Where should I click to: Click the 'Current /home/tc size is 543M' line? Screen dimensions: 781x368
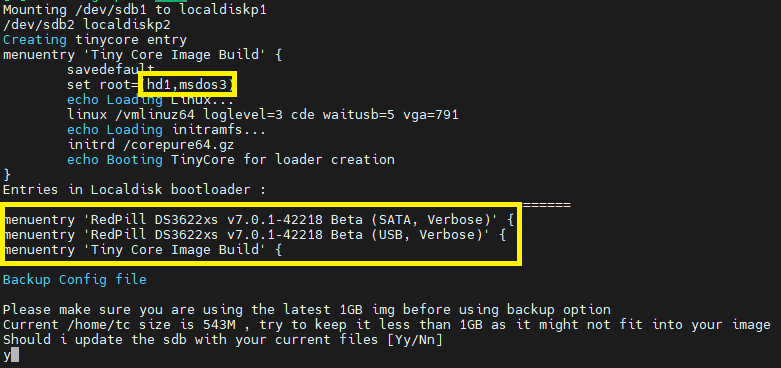coord(387,325)
